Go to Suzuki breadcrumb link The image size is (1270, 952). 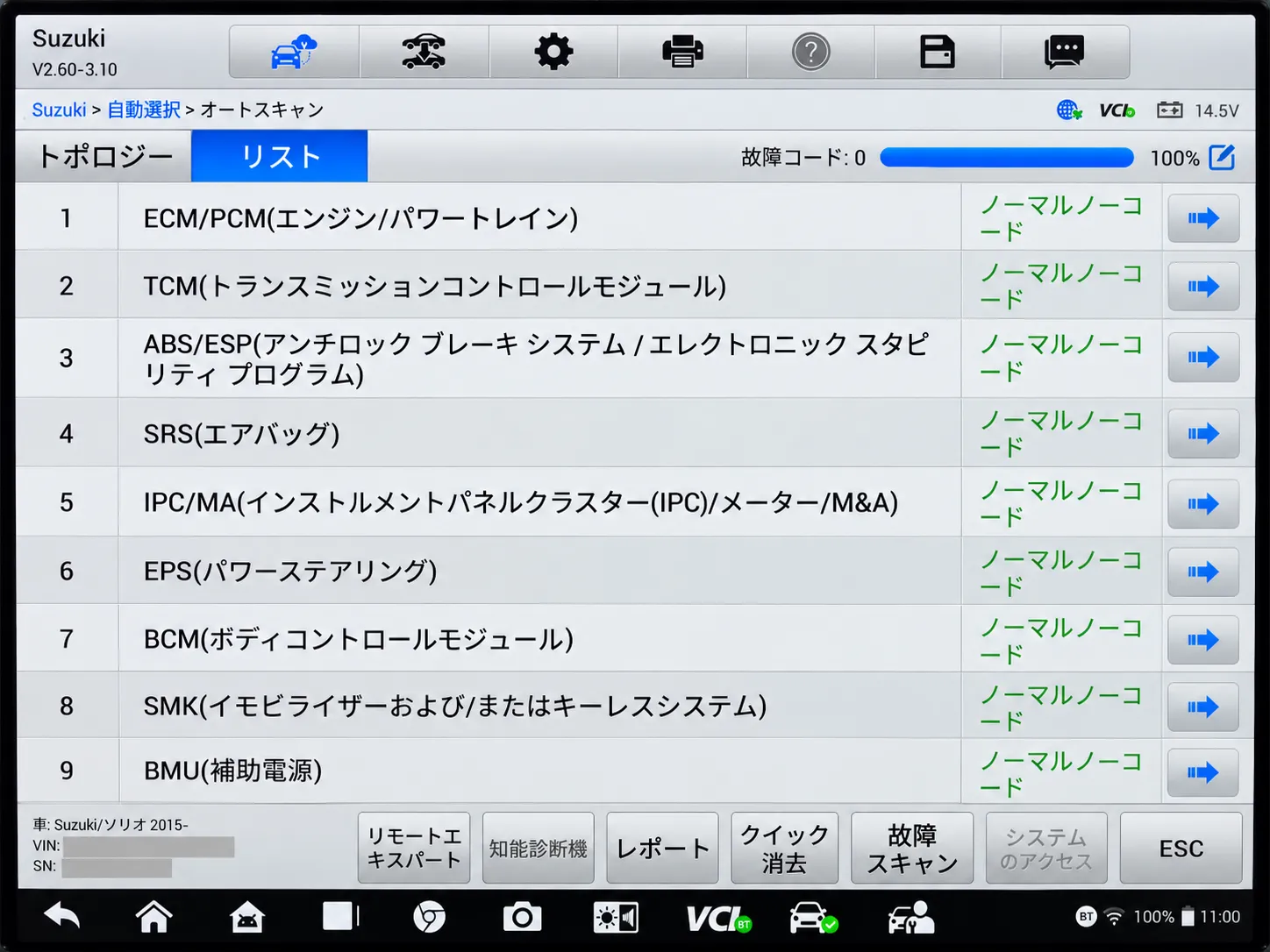tap(59, 110)
